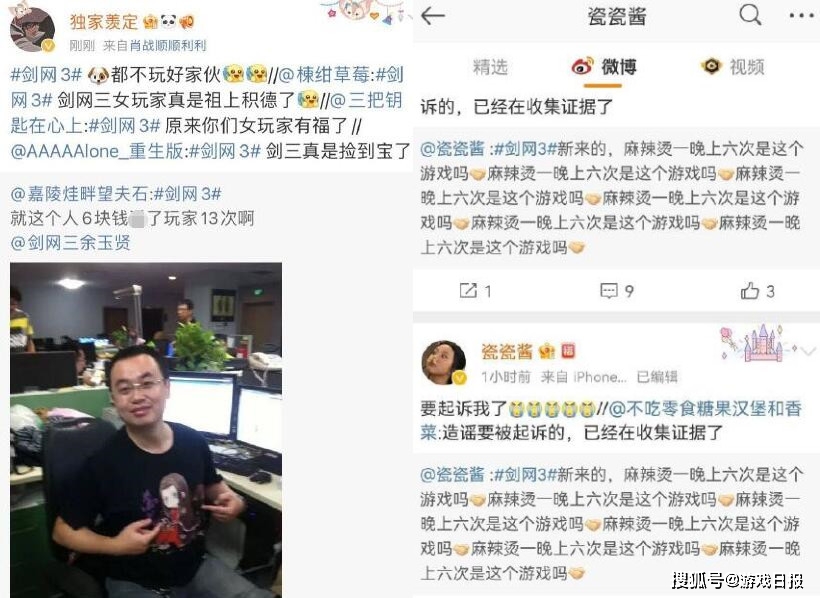Open the 肖战顺顺利利 source link
This screenshot has height=598, width=820.
(168, 46)
